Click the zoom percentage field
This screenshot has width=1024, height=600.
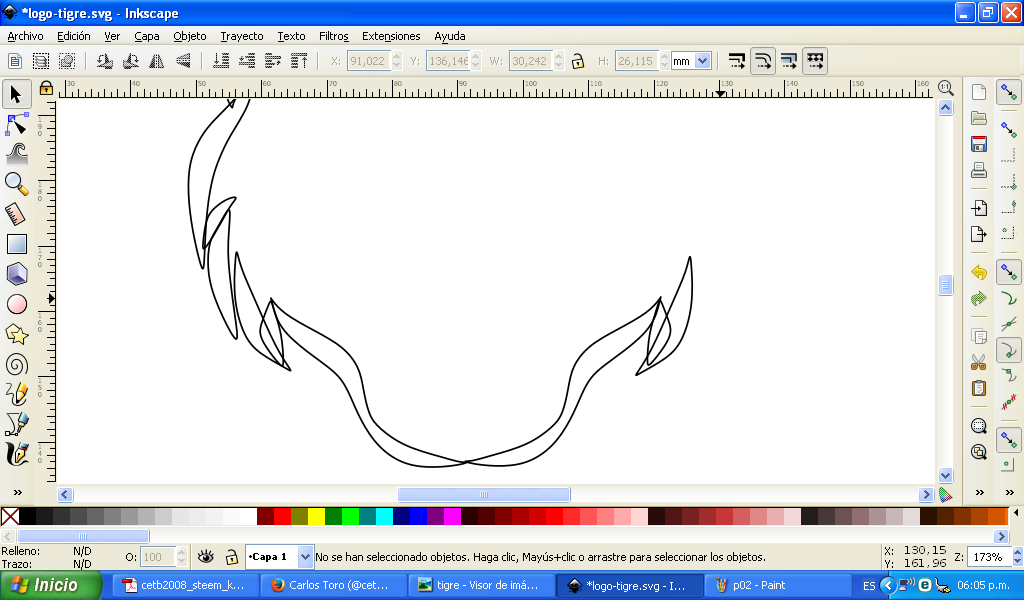(988, 557)
